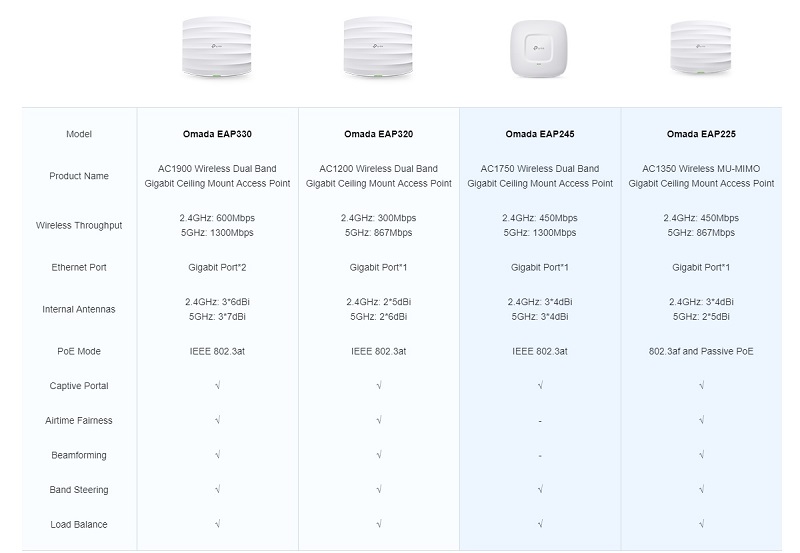This screenshot has width=800, height=553.
Task: Select the Omada EAP320 model name
Action: (x=379, y=134)
